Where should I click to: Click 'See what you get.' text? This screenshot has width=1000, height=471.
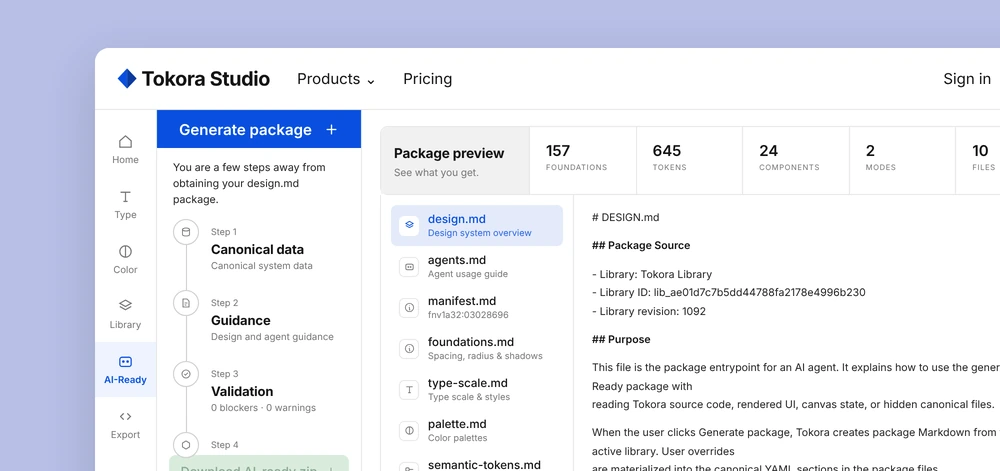click(436, 173)
